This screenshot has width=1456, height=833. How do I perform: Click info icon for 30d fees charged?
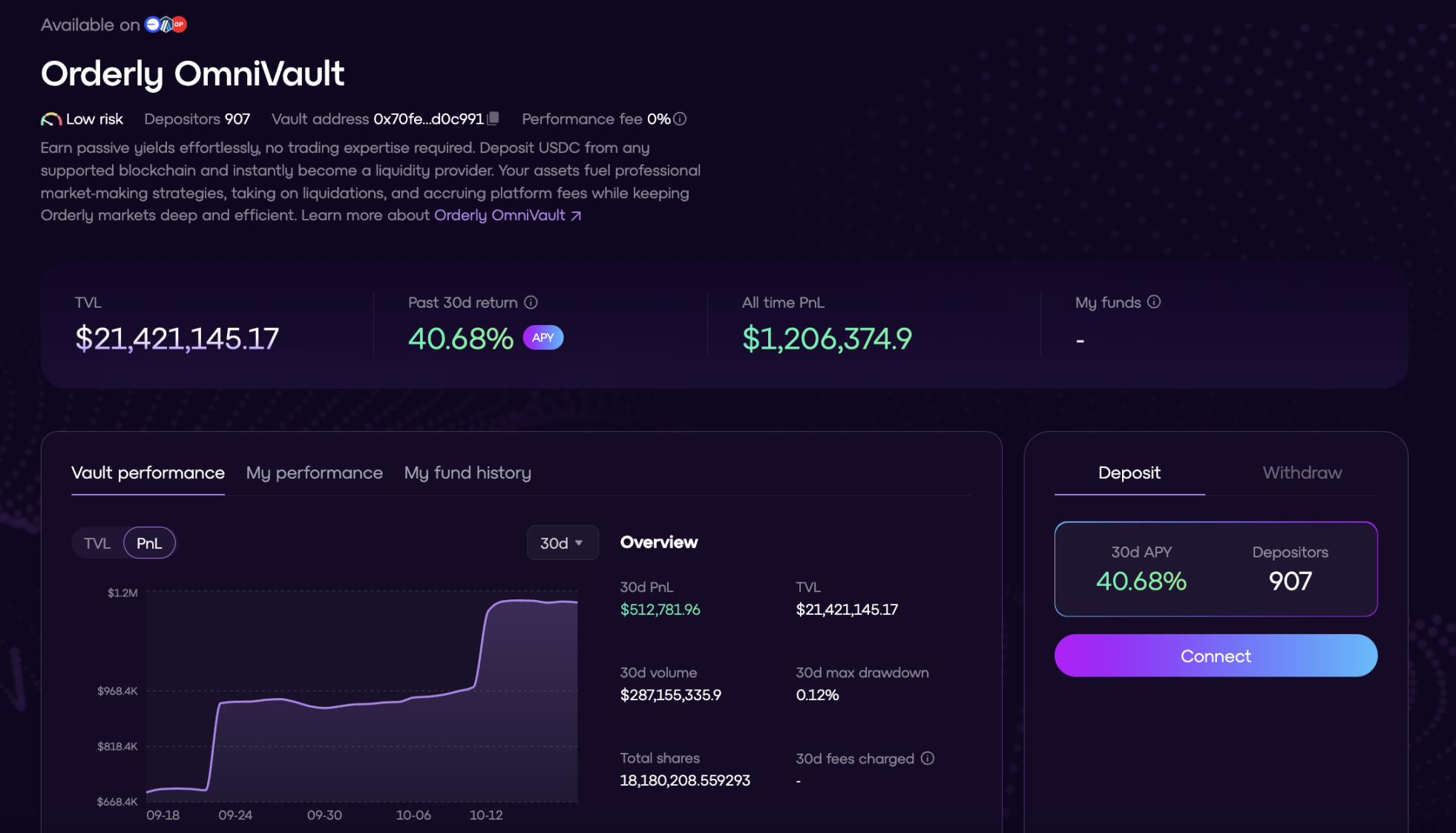tap(928, 758)
